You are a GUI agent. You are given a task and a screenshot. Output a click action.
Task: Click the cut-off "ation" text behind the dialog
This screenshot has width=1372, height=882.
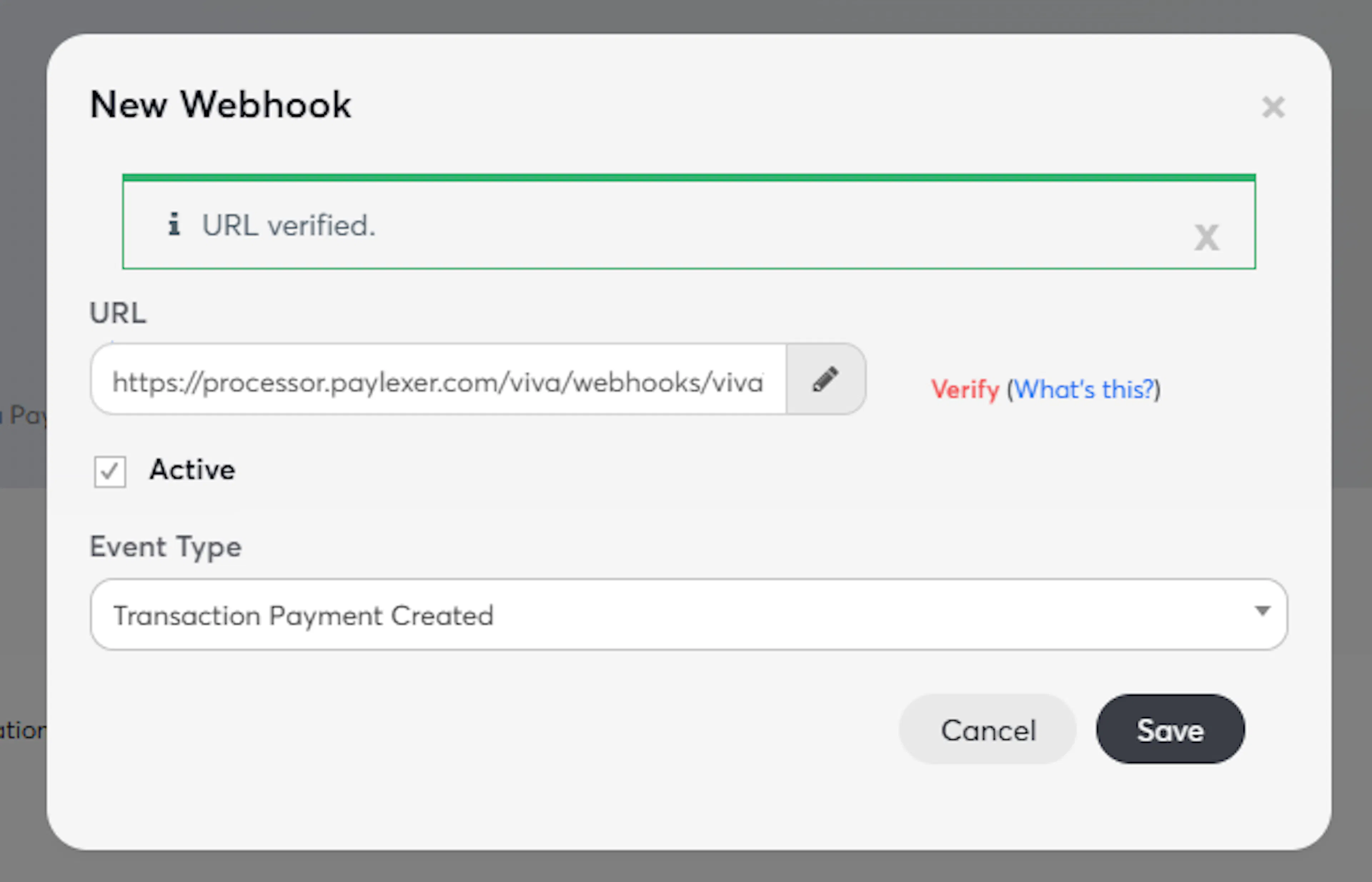23,730
